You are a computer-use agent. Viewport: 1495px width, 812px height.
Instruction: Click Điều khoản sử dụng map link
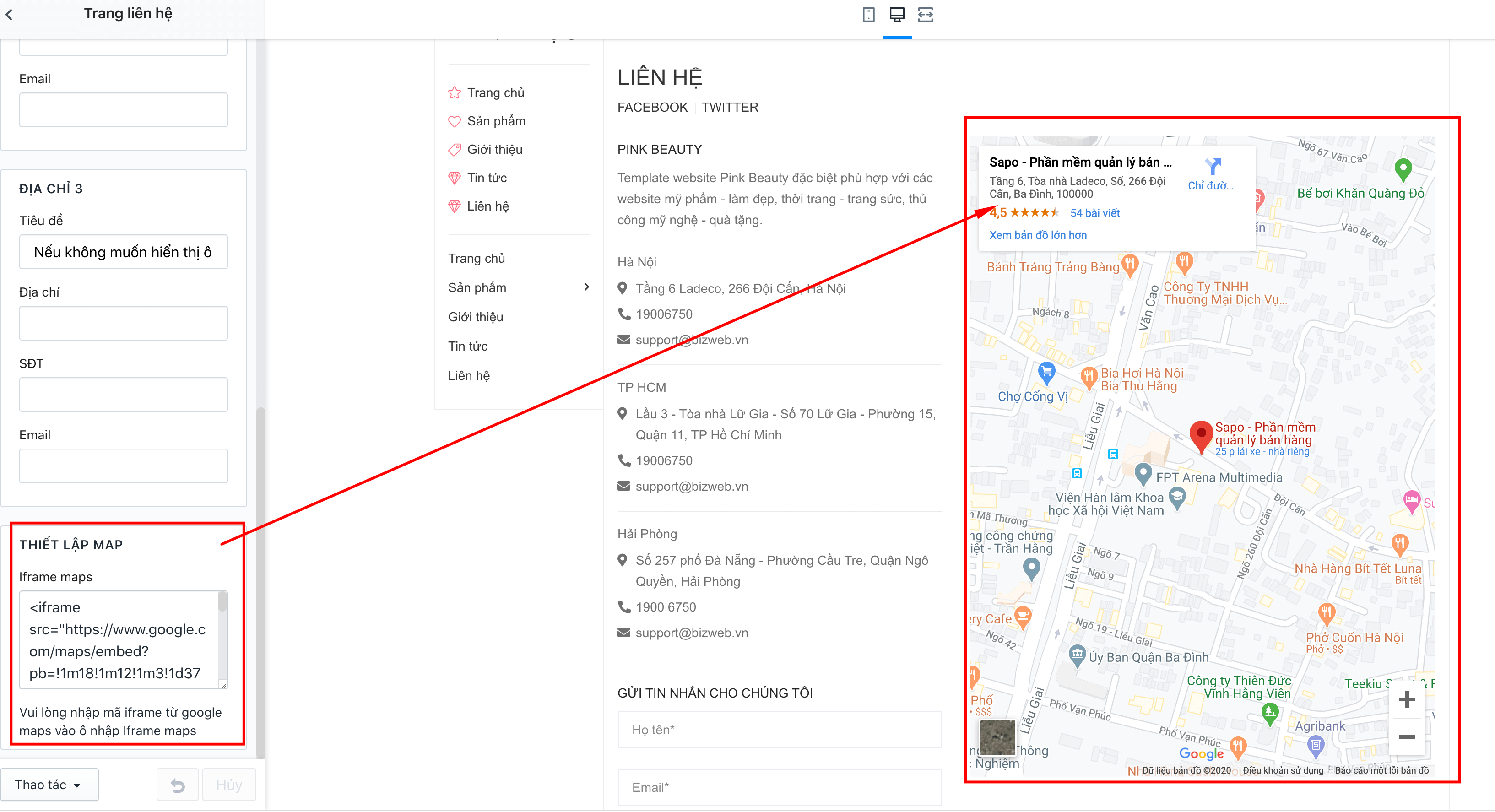coord(1283,770)
